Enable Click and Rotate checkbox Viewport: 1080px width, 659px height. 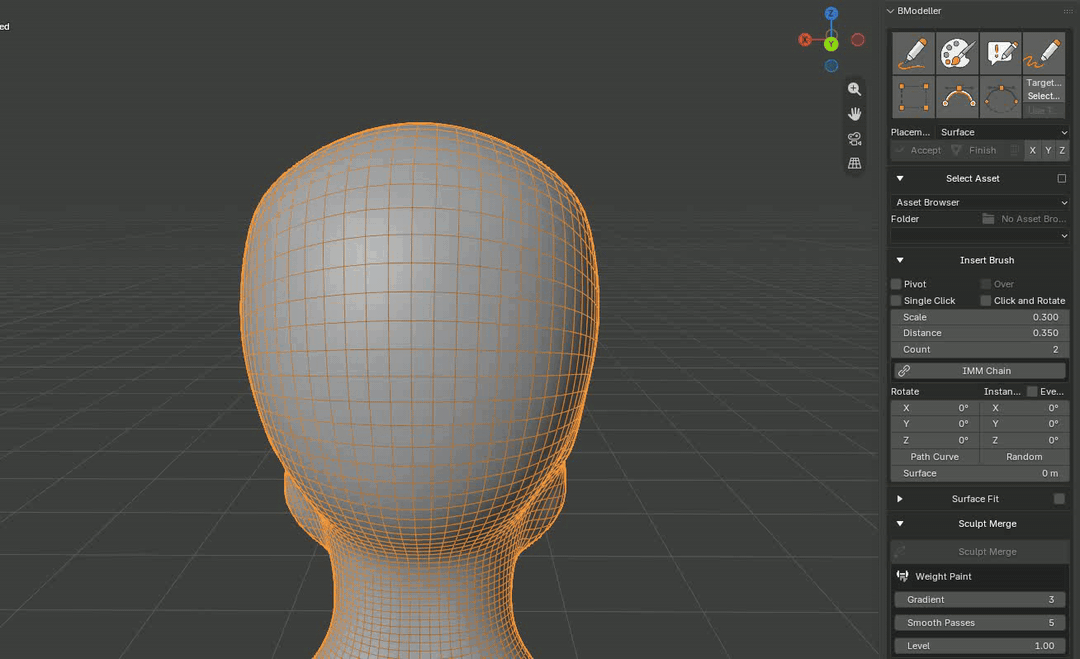986,300
